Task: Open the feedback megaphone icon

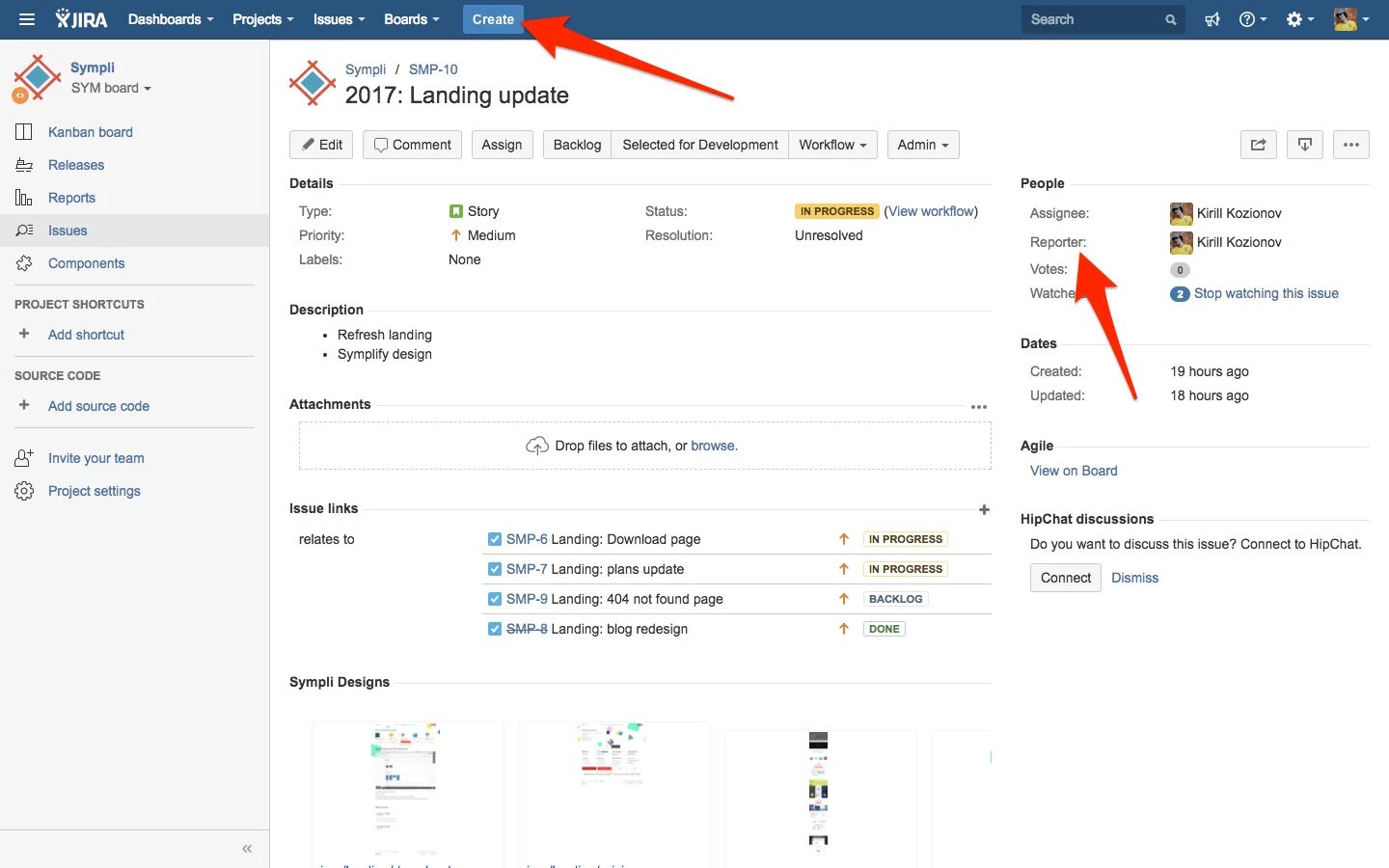Action: (1212, 19)
